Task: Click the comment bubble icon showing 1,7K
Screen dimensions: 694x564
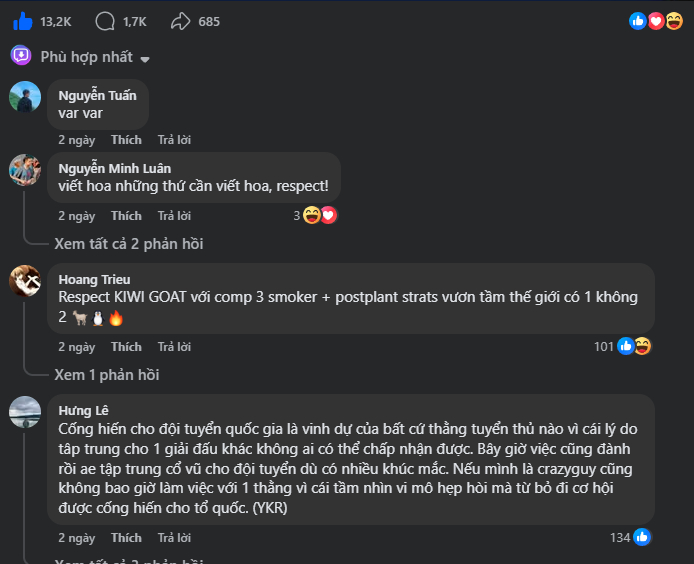Action: point(105,21)
